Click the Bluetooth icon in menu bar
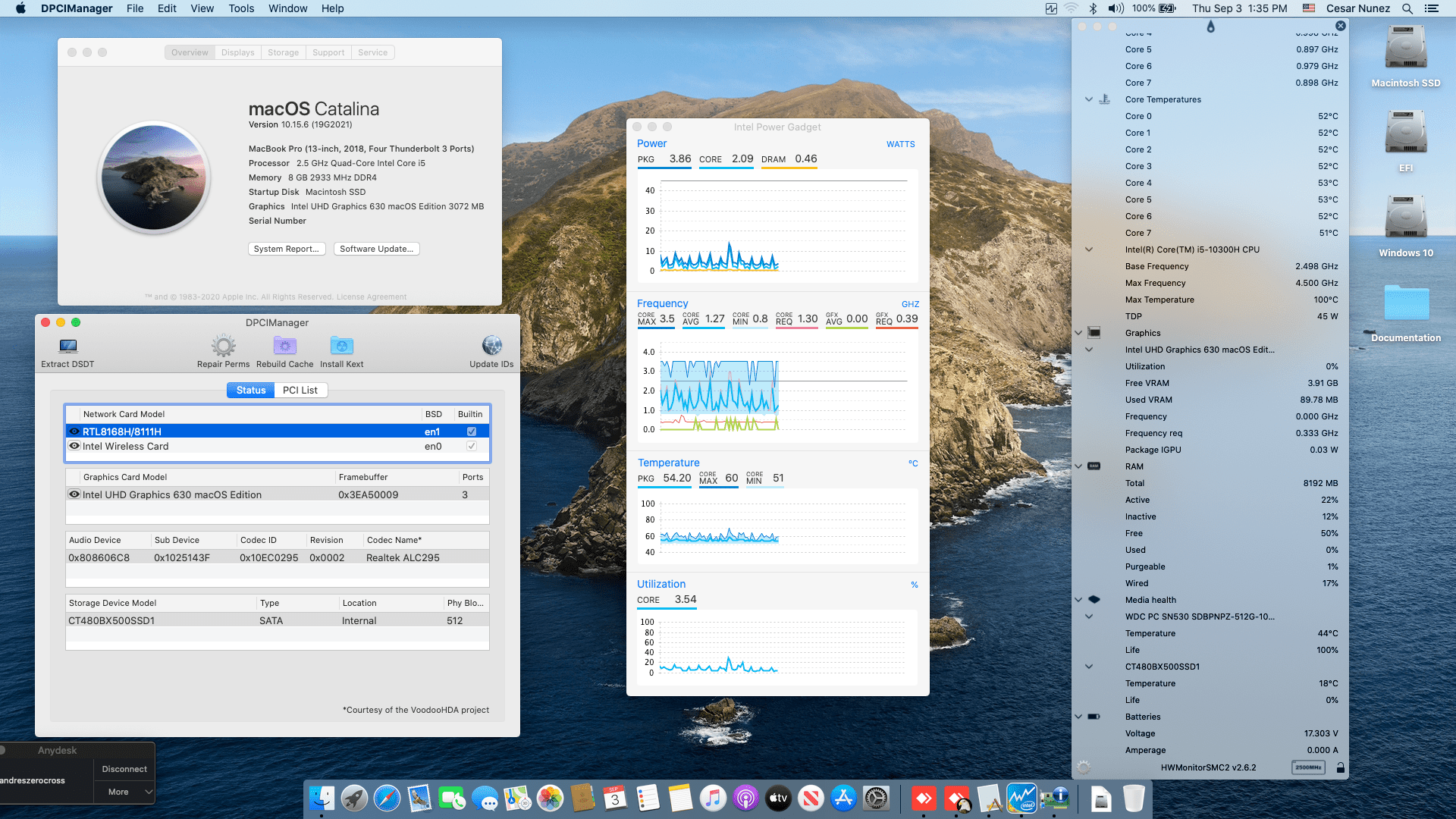The width and height of the screenshot is (1456, 819). [x=1093, y=8]
